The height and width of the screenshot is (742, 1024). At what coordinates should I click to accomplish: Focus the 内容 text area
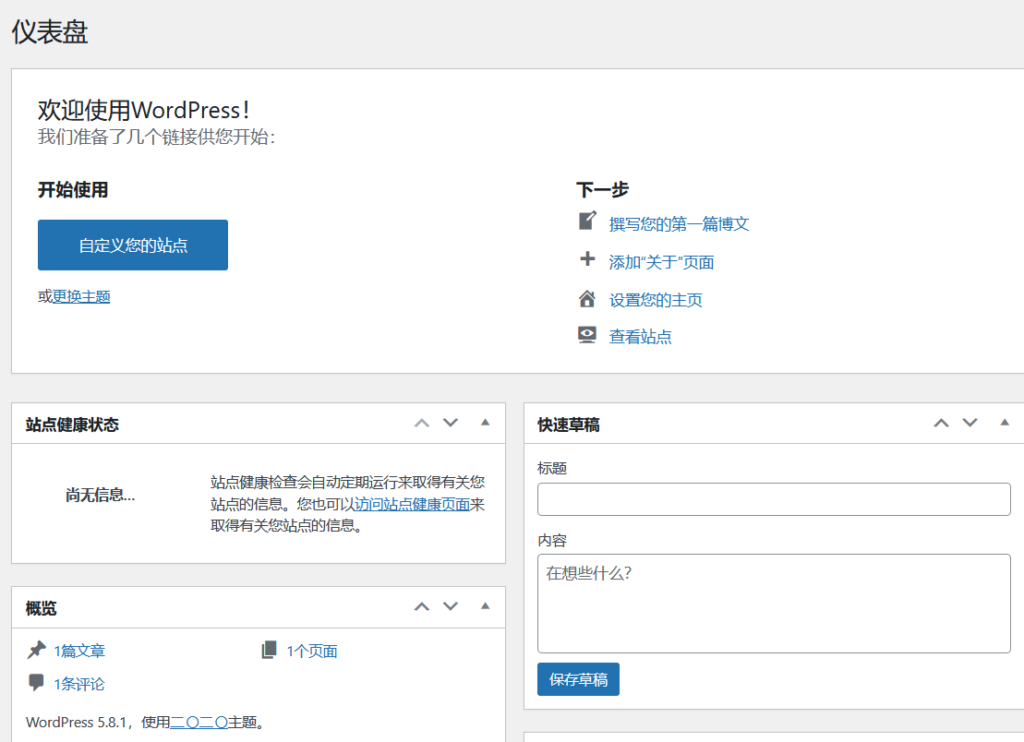pyautogui.click(x=774, y=604)
